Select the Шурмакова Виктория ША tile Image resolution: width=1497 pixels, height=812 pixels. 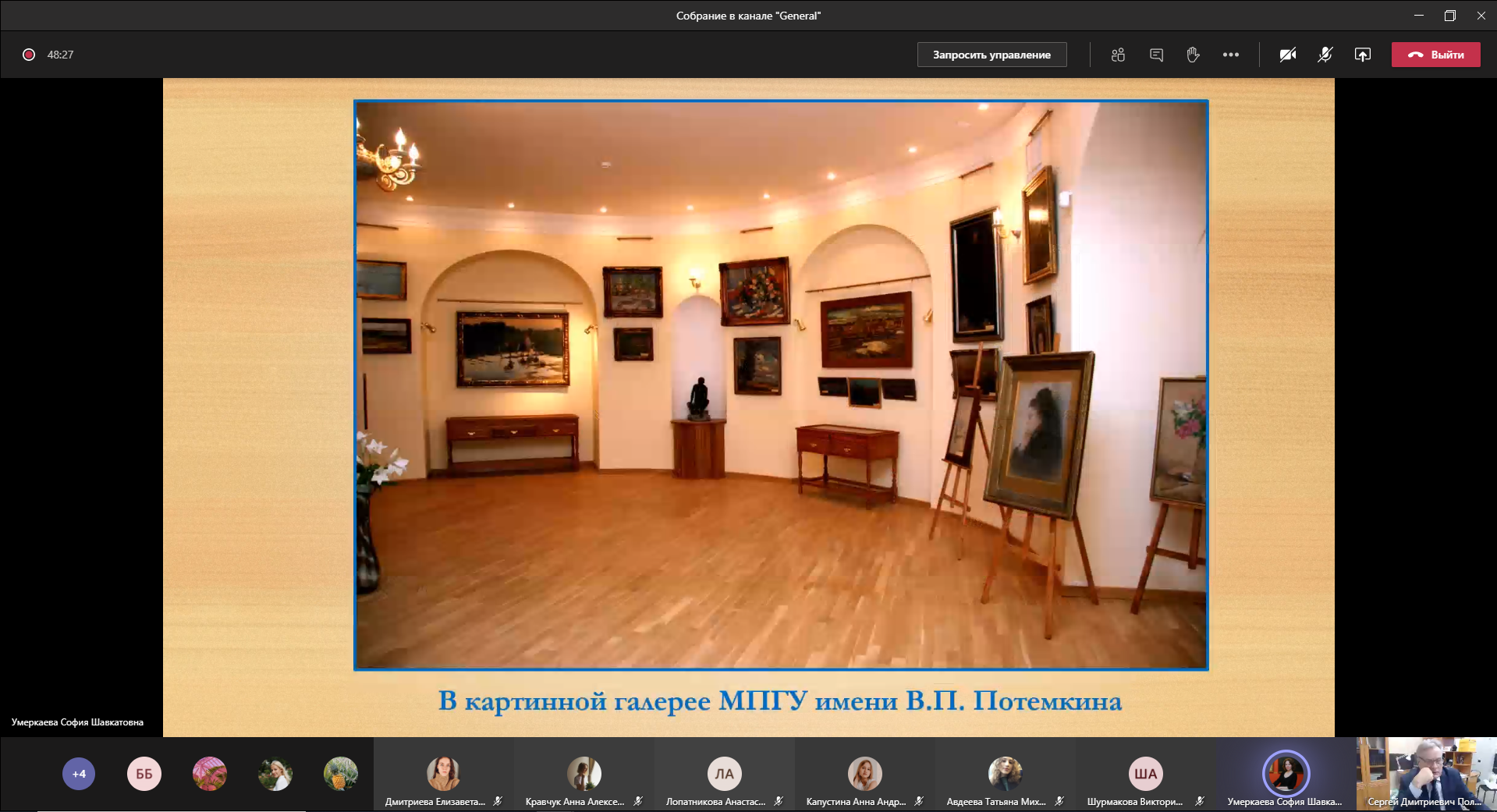1145,775
